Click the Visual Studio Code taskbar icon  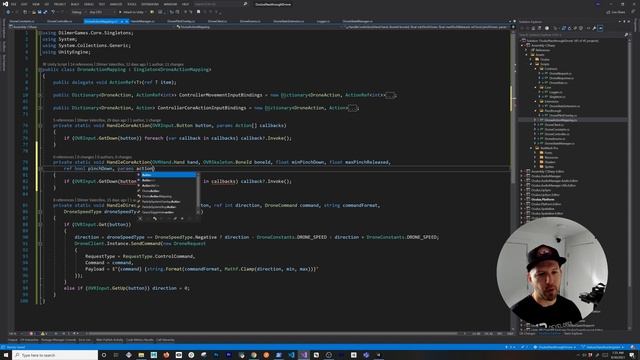(291, 355)
